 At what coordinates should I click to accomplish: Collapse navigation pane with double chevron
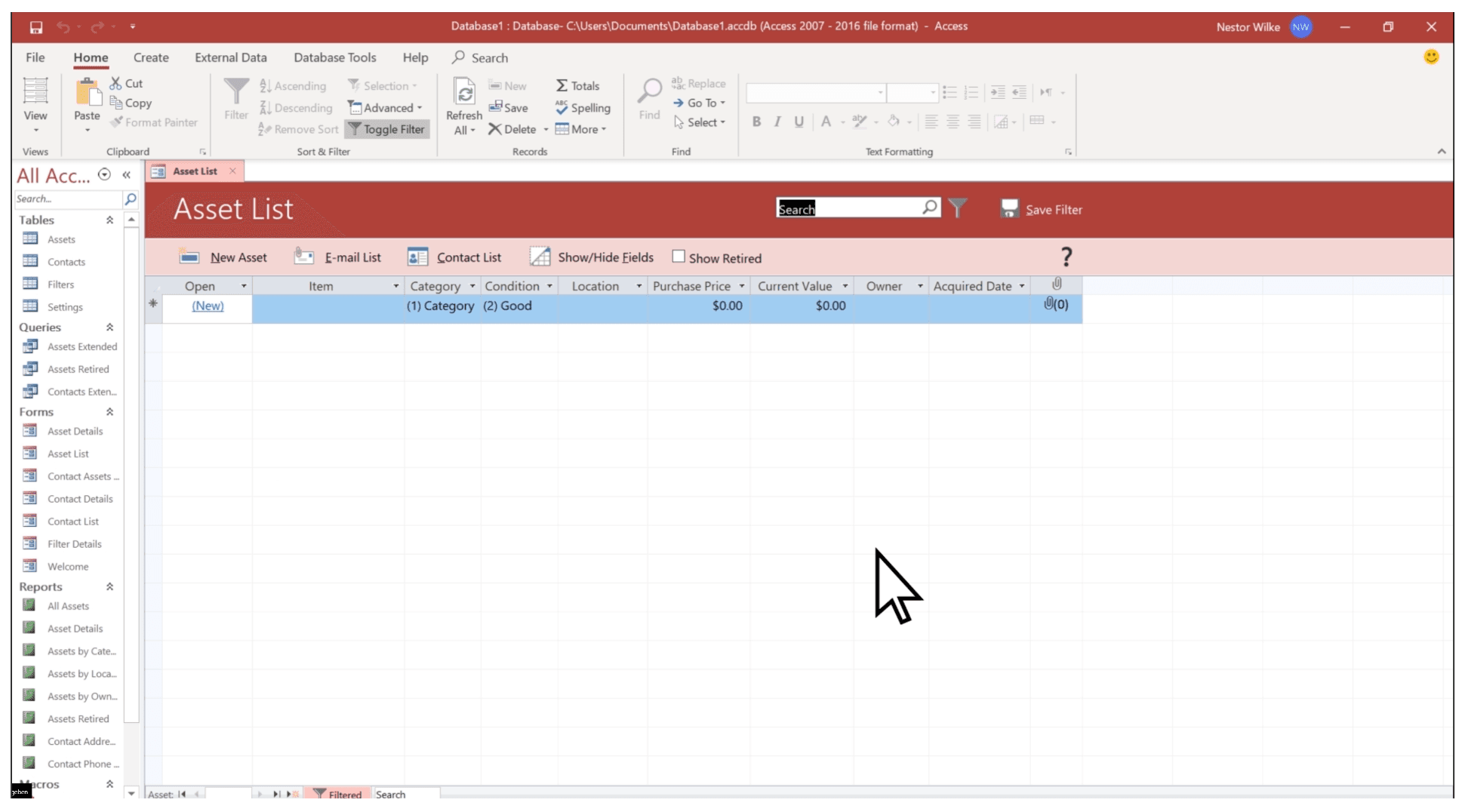(x=127, y=175)
